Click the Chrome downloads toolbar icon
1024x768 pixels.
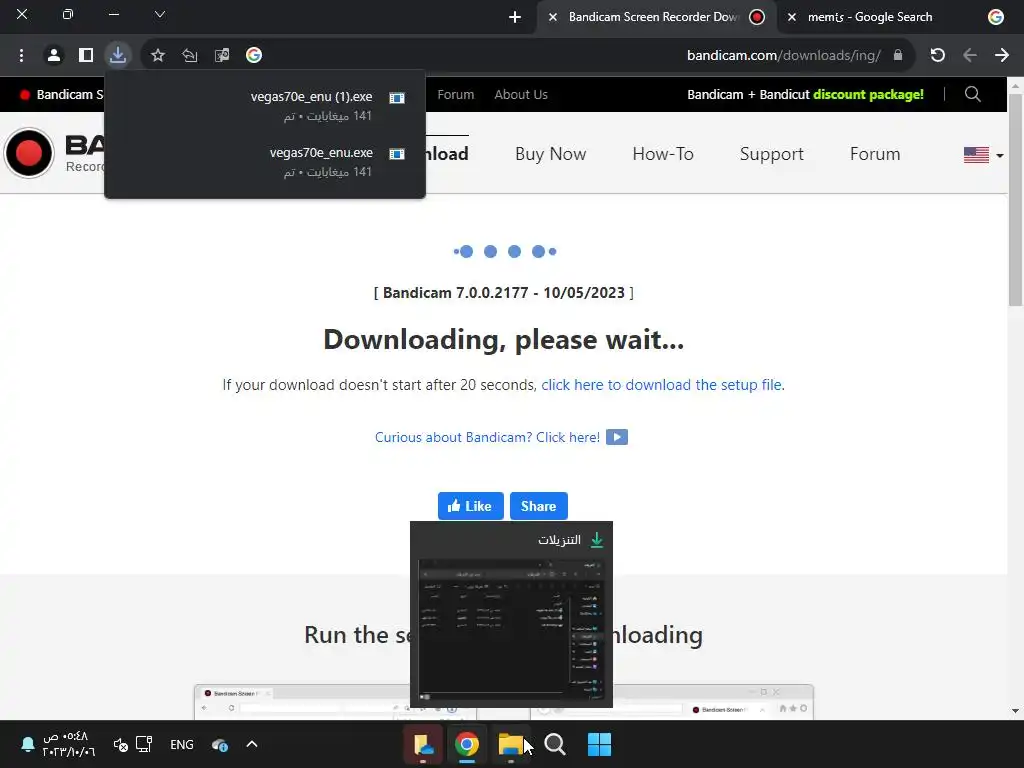coord(118,55)
